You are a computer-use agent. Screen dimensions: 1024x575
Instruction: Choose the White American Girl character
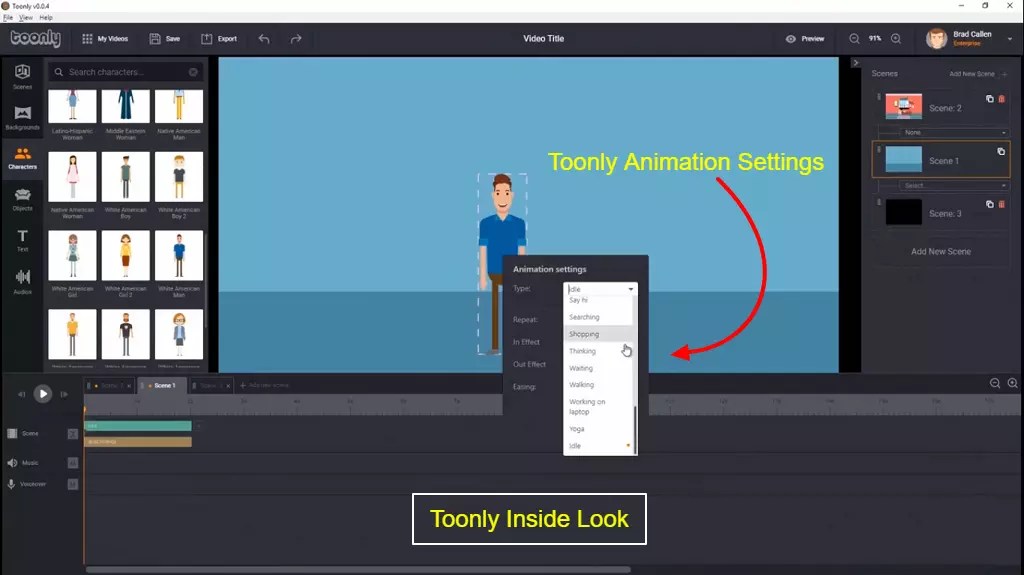click(72, 264)
